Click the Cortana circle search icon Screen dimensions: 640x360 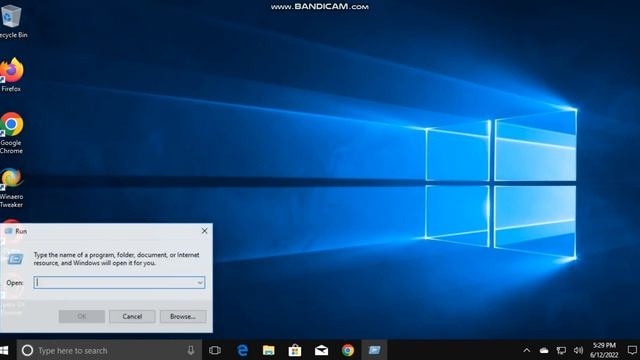(27, 350)
